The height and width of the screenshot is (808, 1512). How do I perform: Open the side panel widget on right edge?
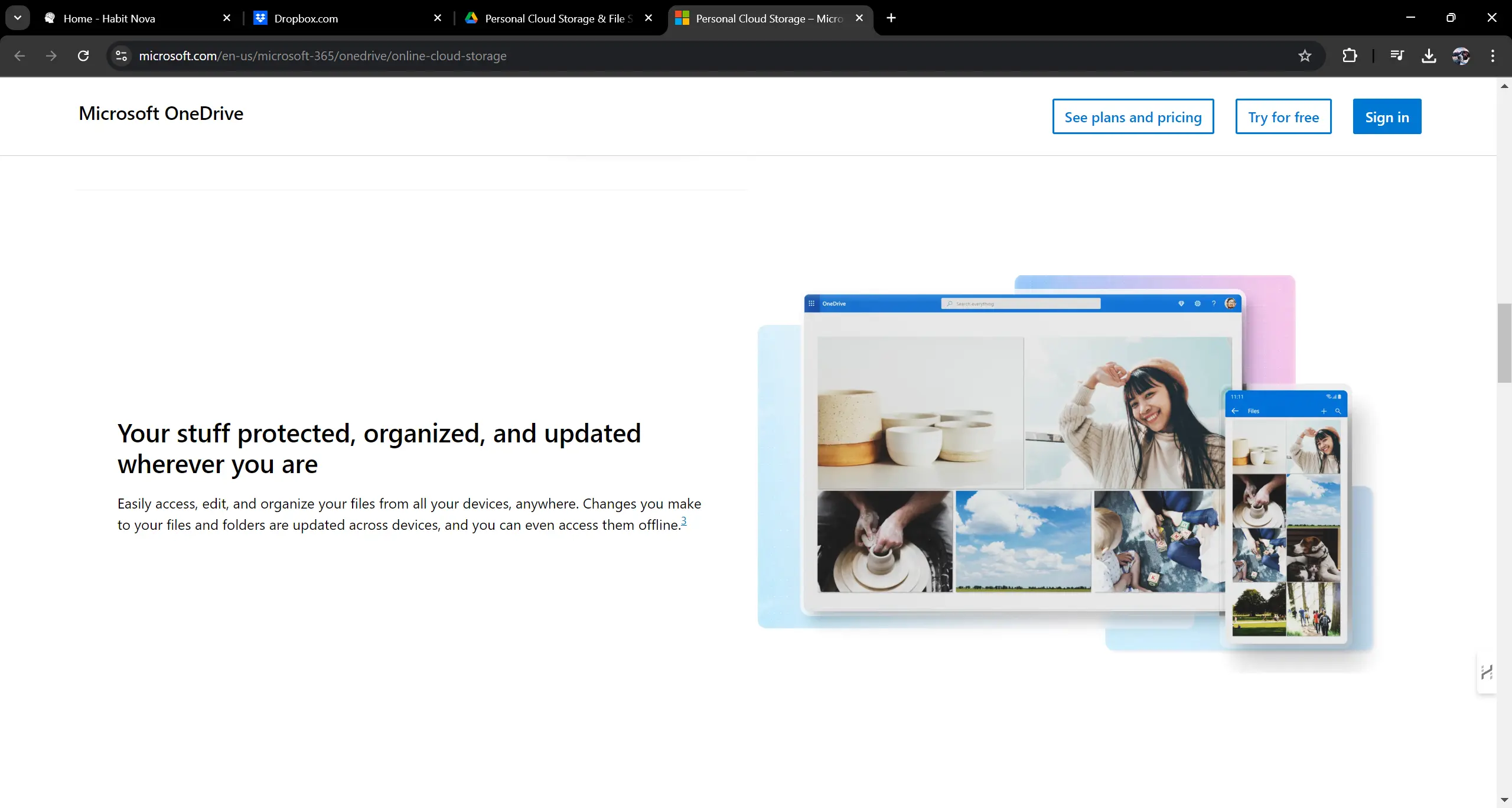click(x=1487, y=672)
